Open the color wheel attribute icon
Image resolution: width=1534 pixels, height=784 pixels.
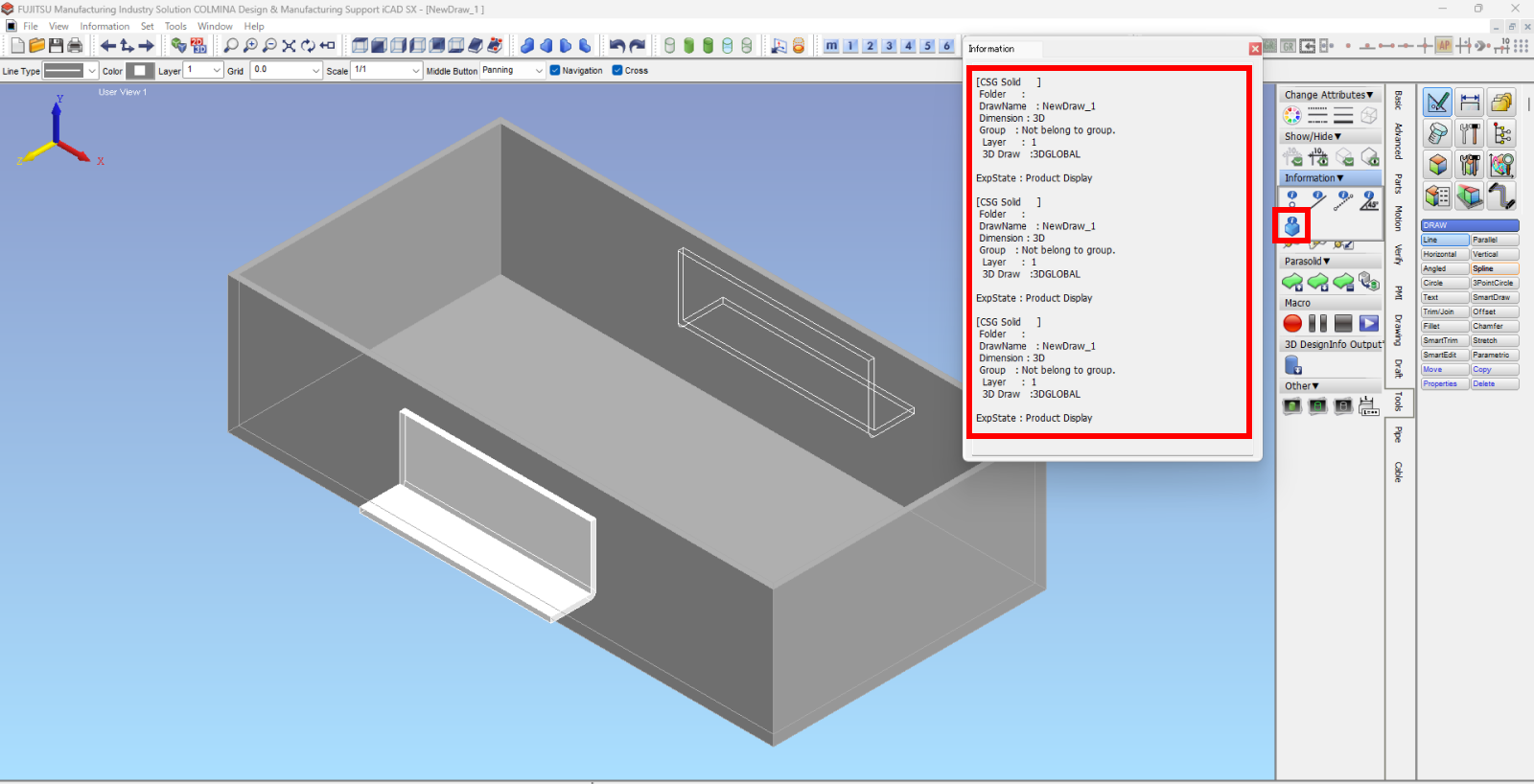click(x=1292, y=116)
